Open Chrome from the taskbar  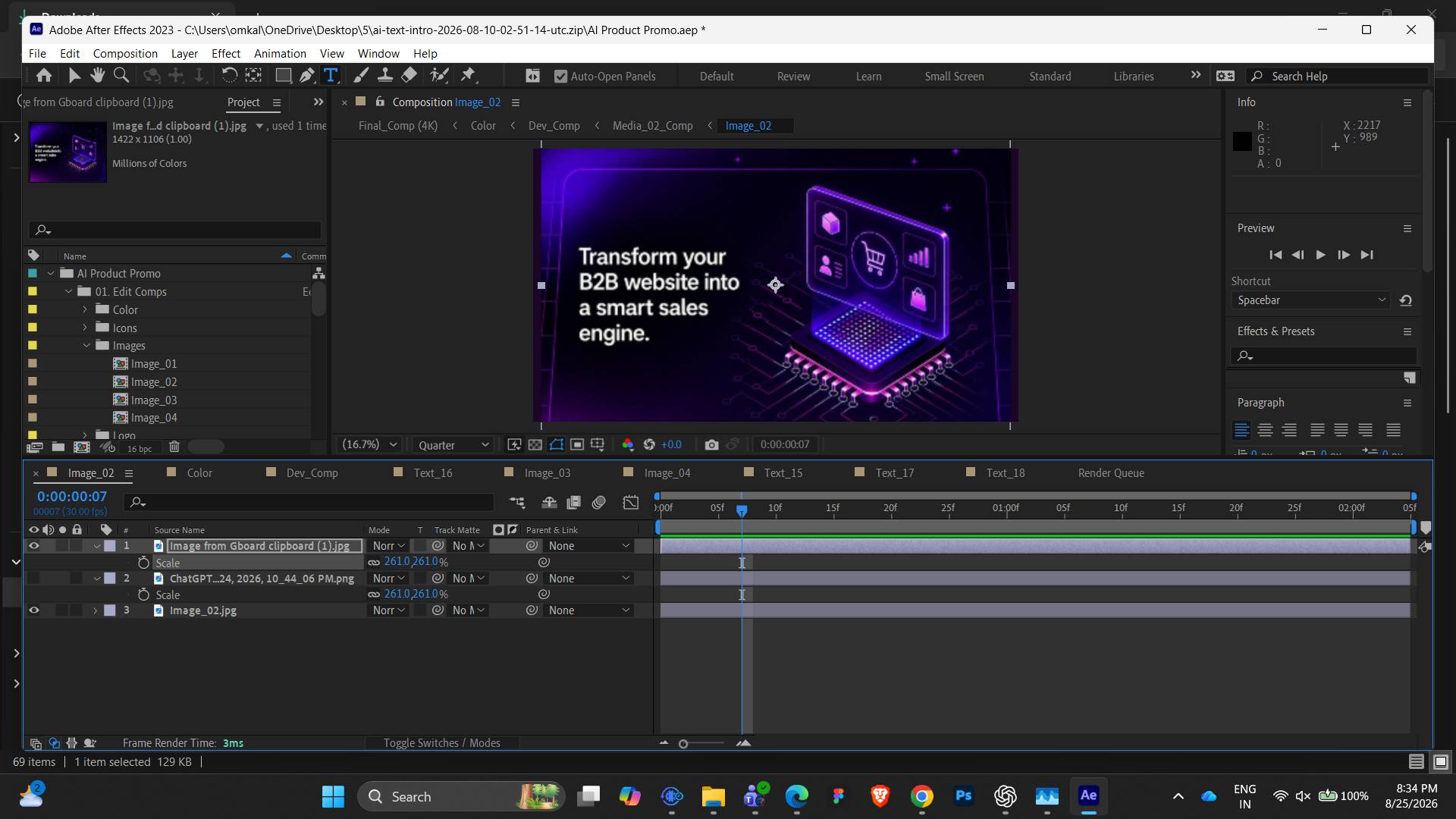click(x=921, y=796)
